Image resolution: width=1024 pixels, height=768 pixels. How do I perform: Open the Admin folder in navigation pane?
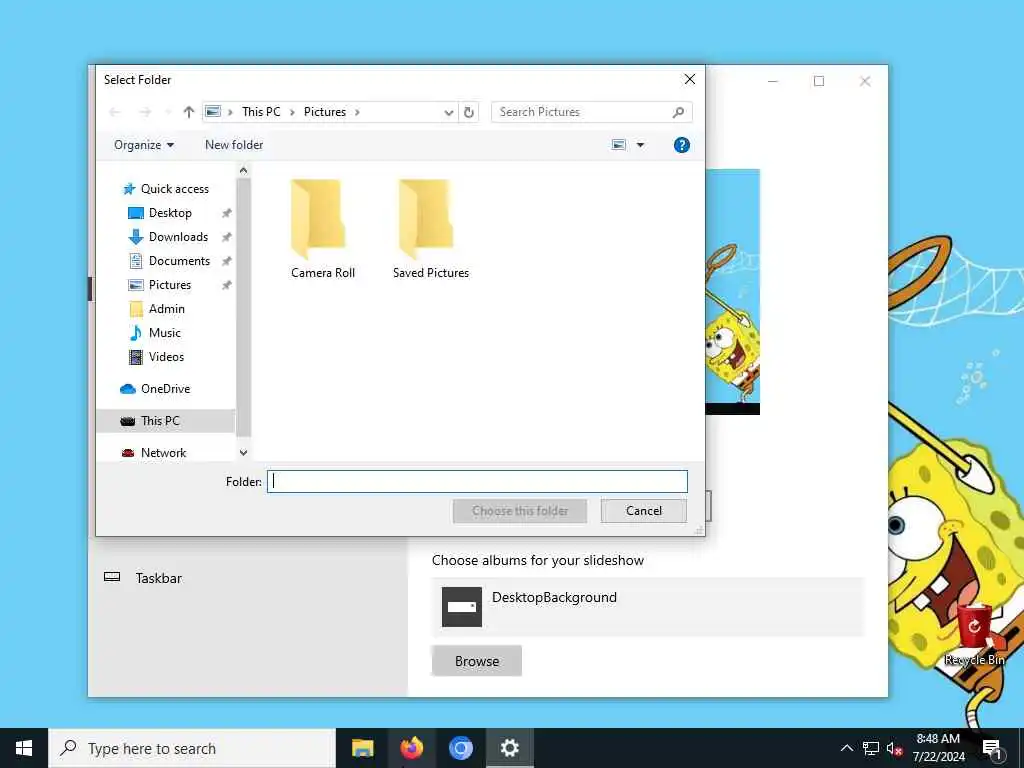click(167, 309)
